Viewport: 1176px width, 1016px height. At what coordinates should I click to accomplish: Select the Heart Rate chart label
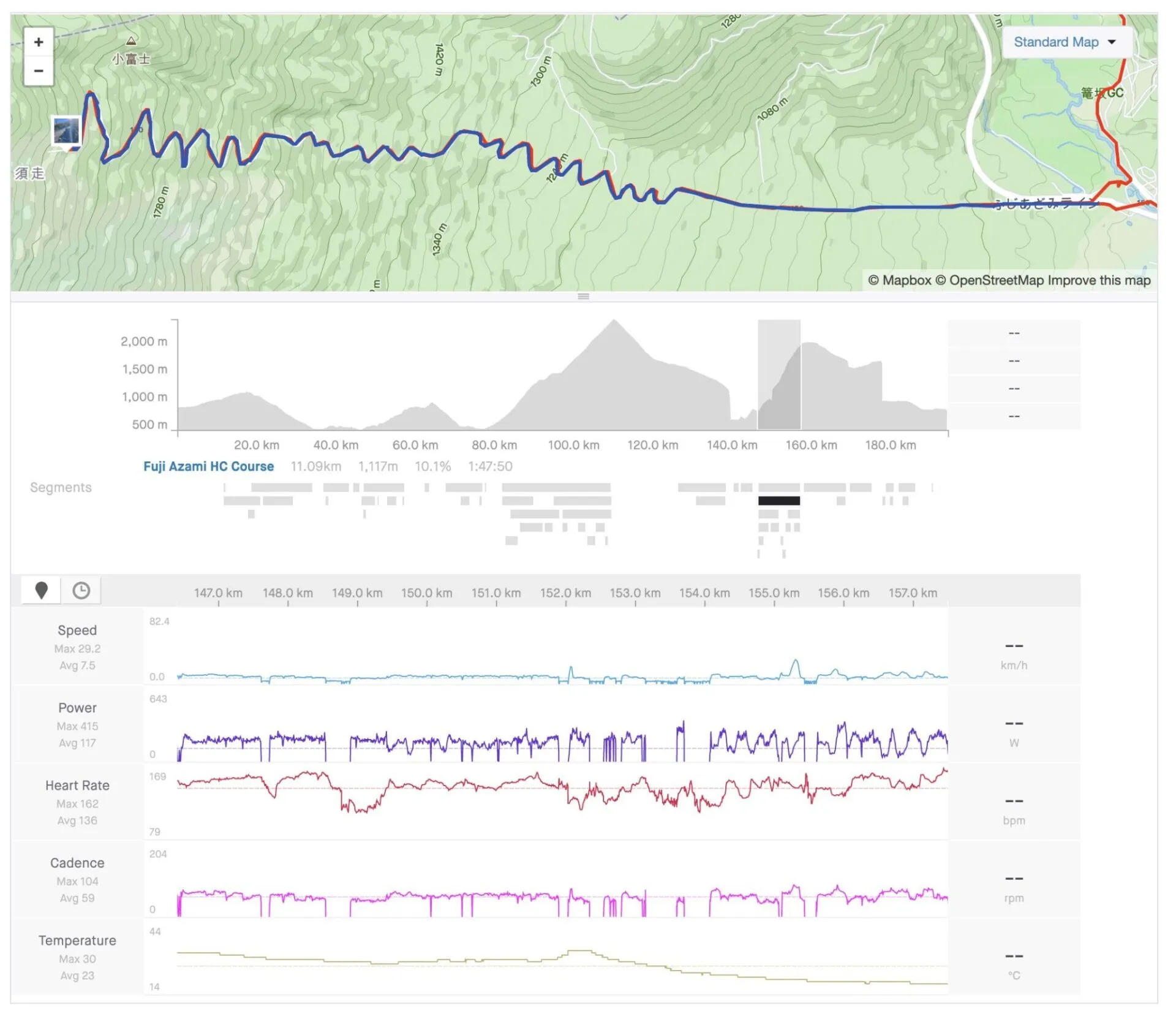(77, 785)
